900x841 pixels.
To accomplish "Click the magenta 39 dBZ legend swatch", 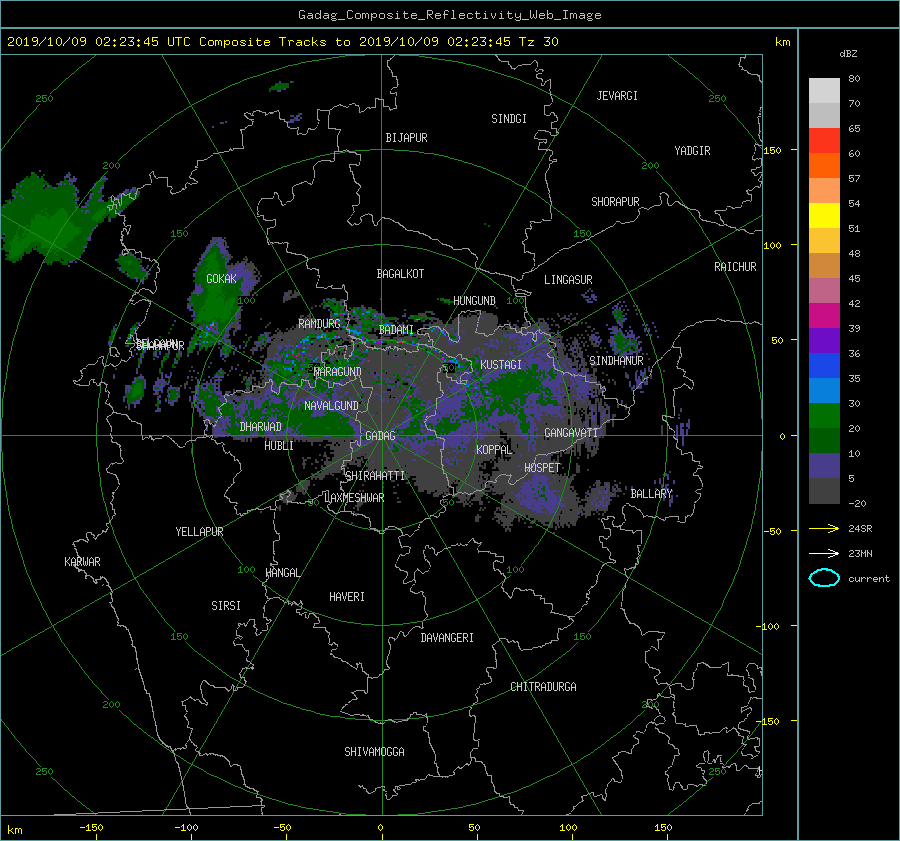I will point(824,316).
